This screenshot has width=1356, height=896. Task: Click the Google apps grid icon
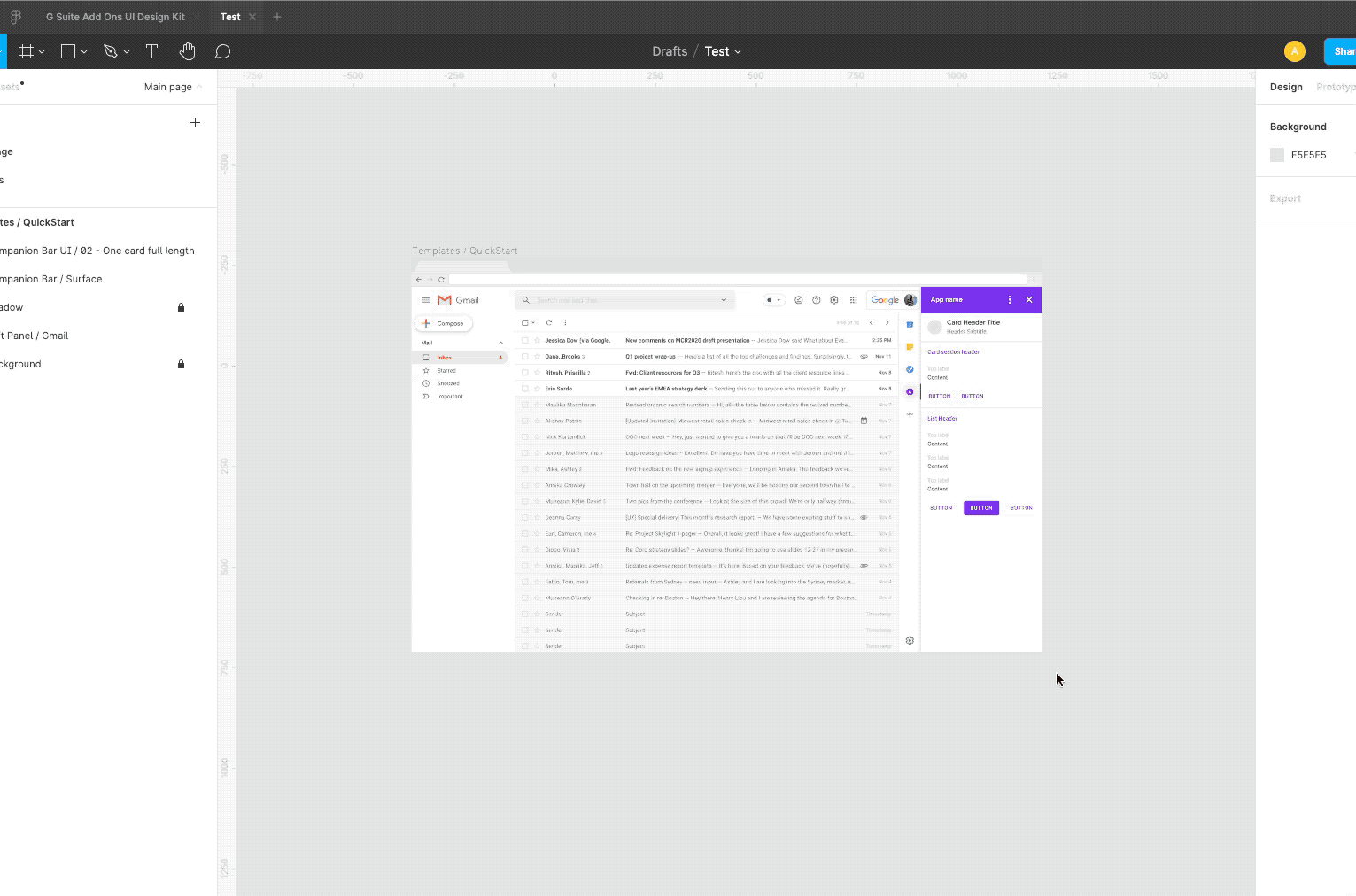point(854,300)
